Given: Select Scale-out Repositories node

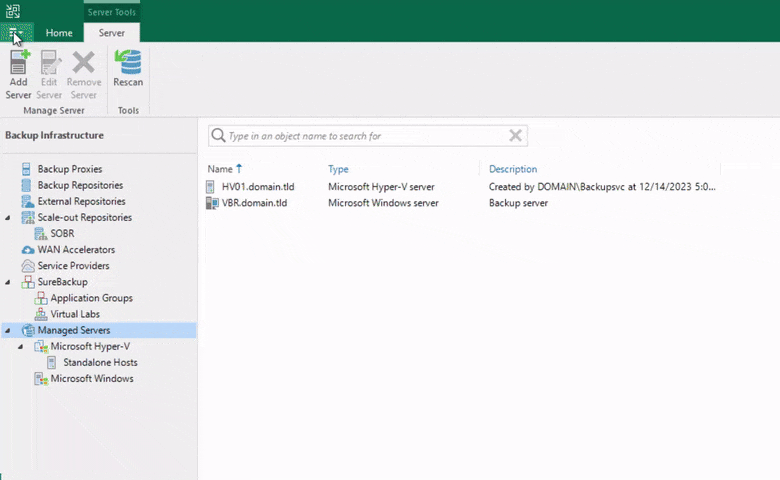Looking at the screenshot, I should point(85,217).
